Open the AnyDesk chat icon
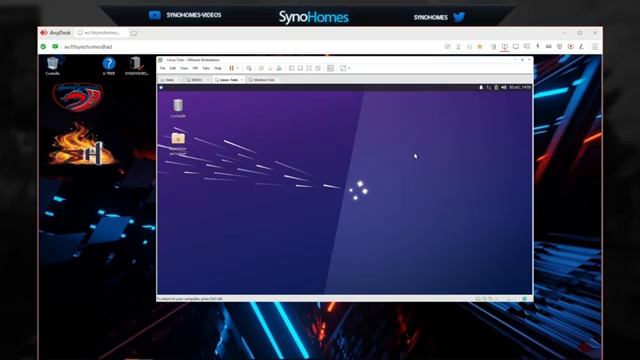Screen dimensions: 640x360 [527, 47]
